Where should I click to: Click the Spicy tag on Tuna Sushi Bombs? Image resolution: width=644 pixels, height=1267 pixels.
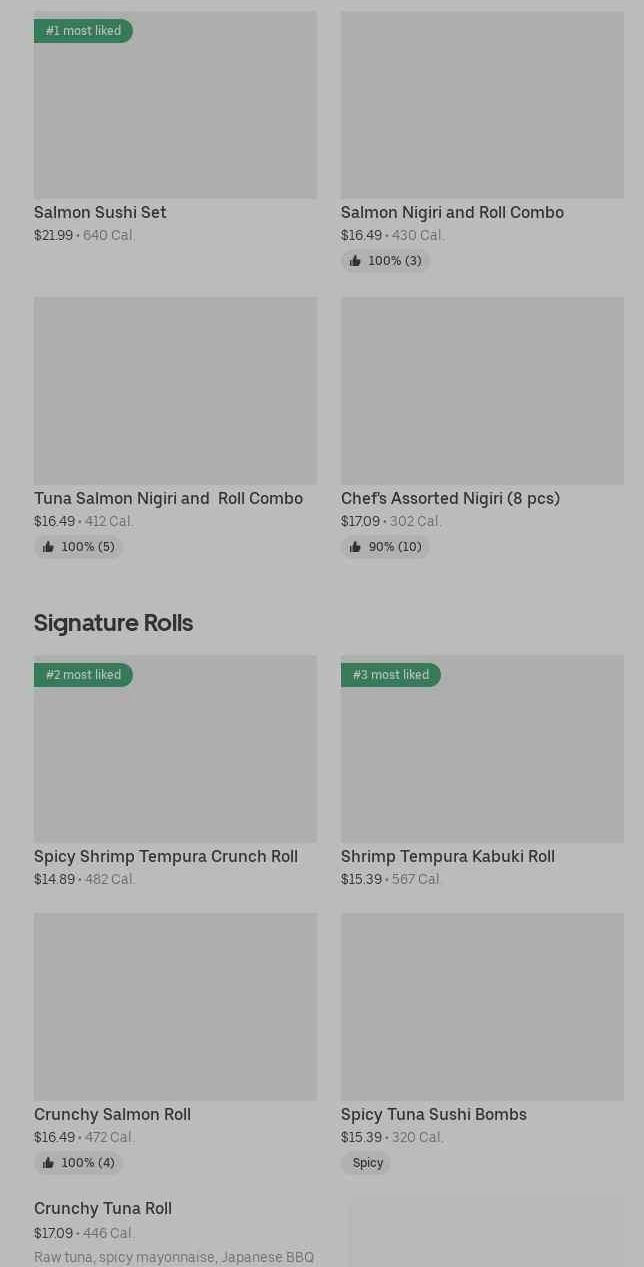[367, 1163]
